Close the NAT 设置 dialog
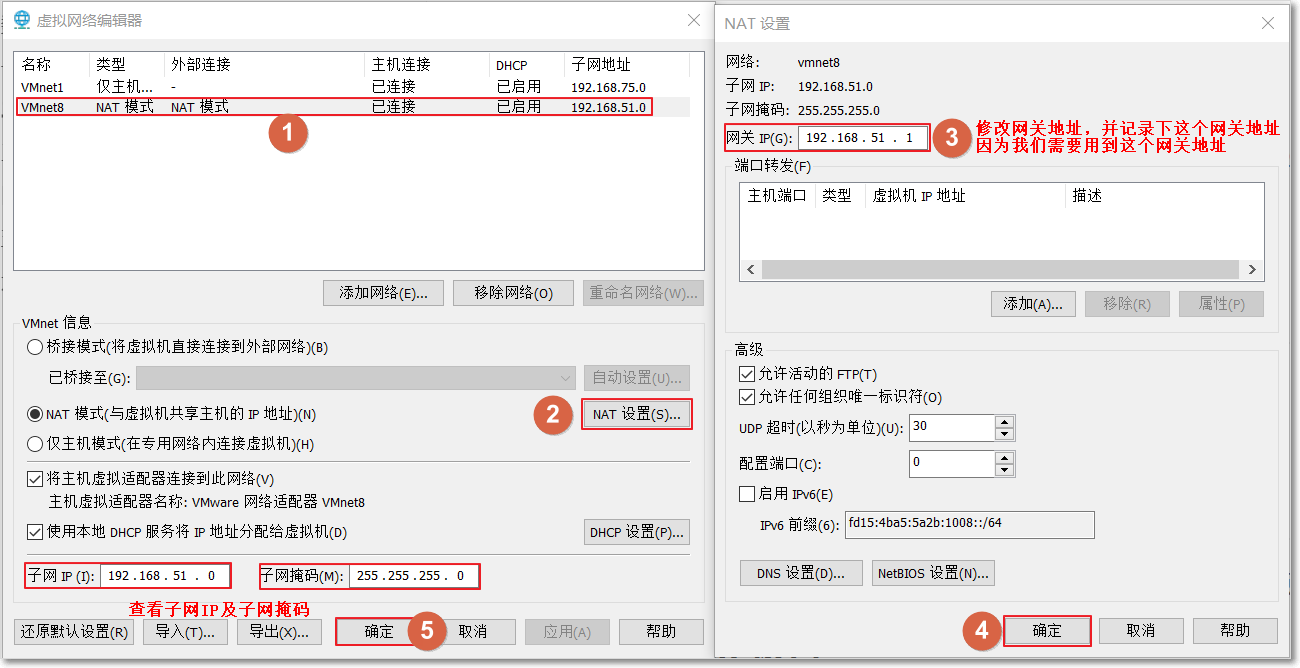Image resolution: width=1300 pixels, height=668 pixels. (1268, 24)
